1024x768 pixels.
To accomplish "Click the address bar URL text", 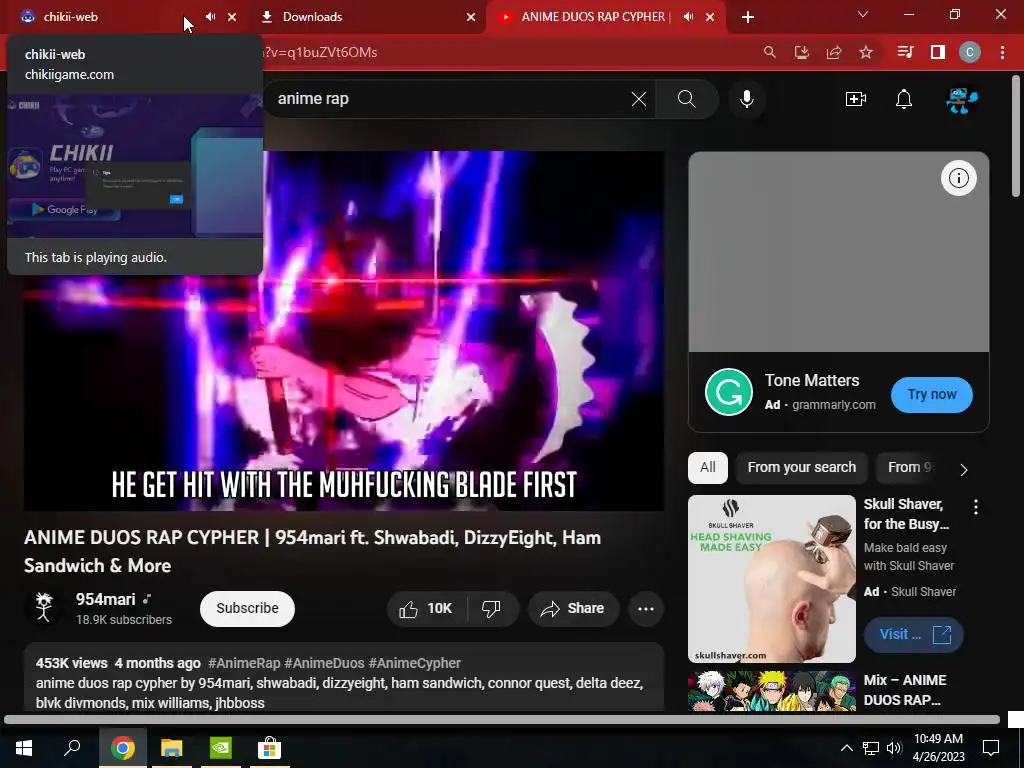I will pyautogui.click(x=320, y=52).
